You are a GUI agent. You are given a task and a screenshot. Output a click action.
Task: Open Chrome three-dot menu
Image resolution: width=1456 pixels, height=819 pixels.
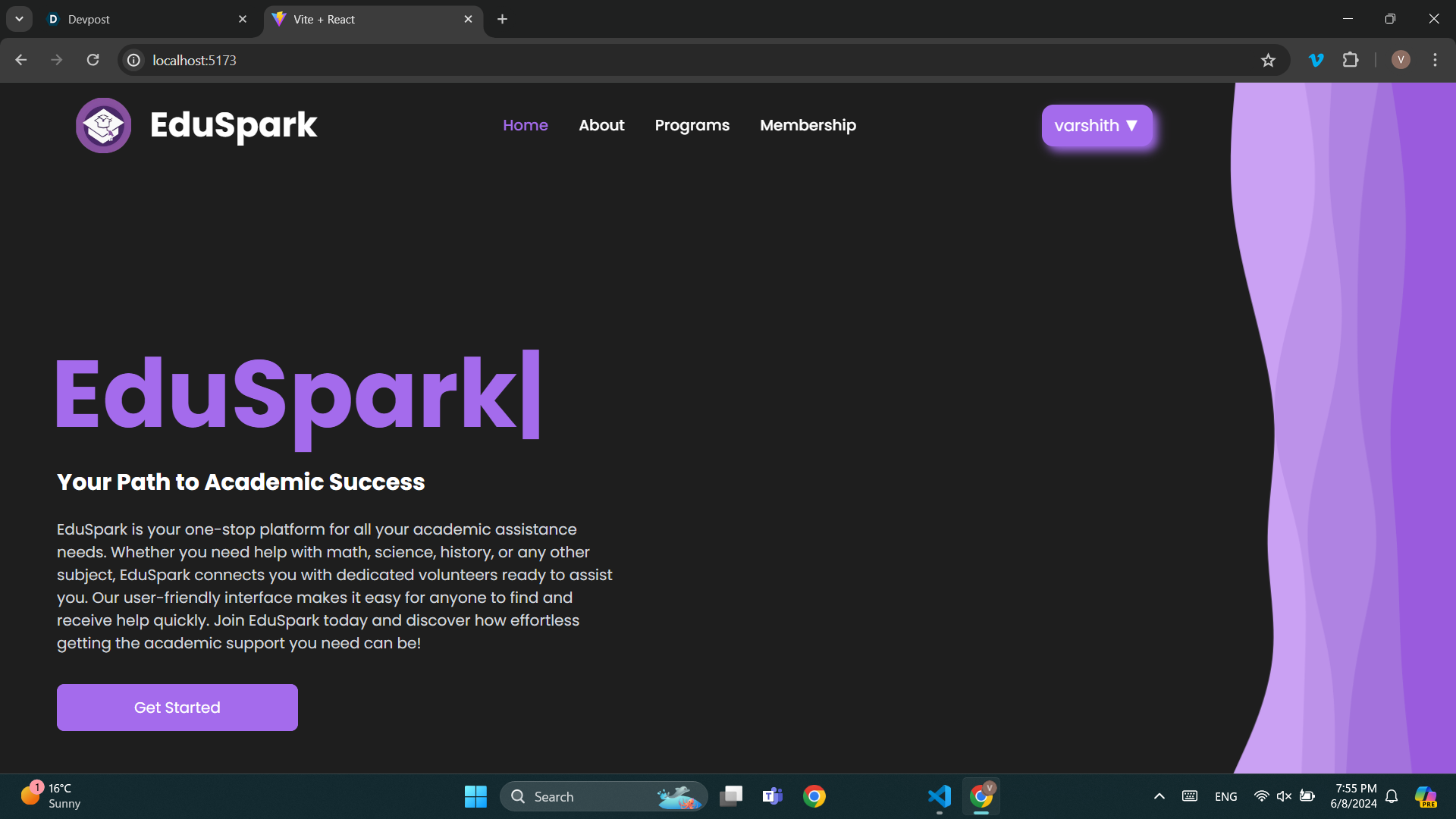(1435, 60)
